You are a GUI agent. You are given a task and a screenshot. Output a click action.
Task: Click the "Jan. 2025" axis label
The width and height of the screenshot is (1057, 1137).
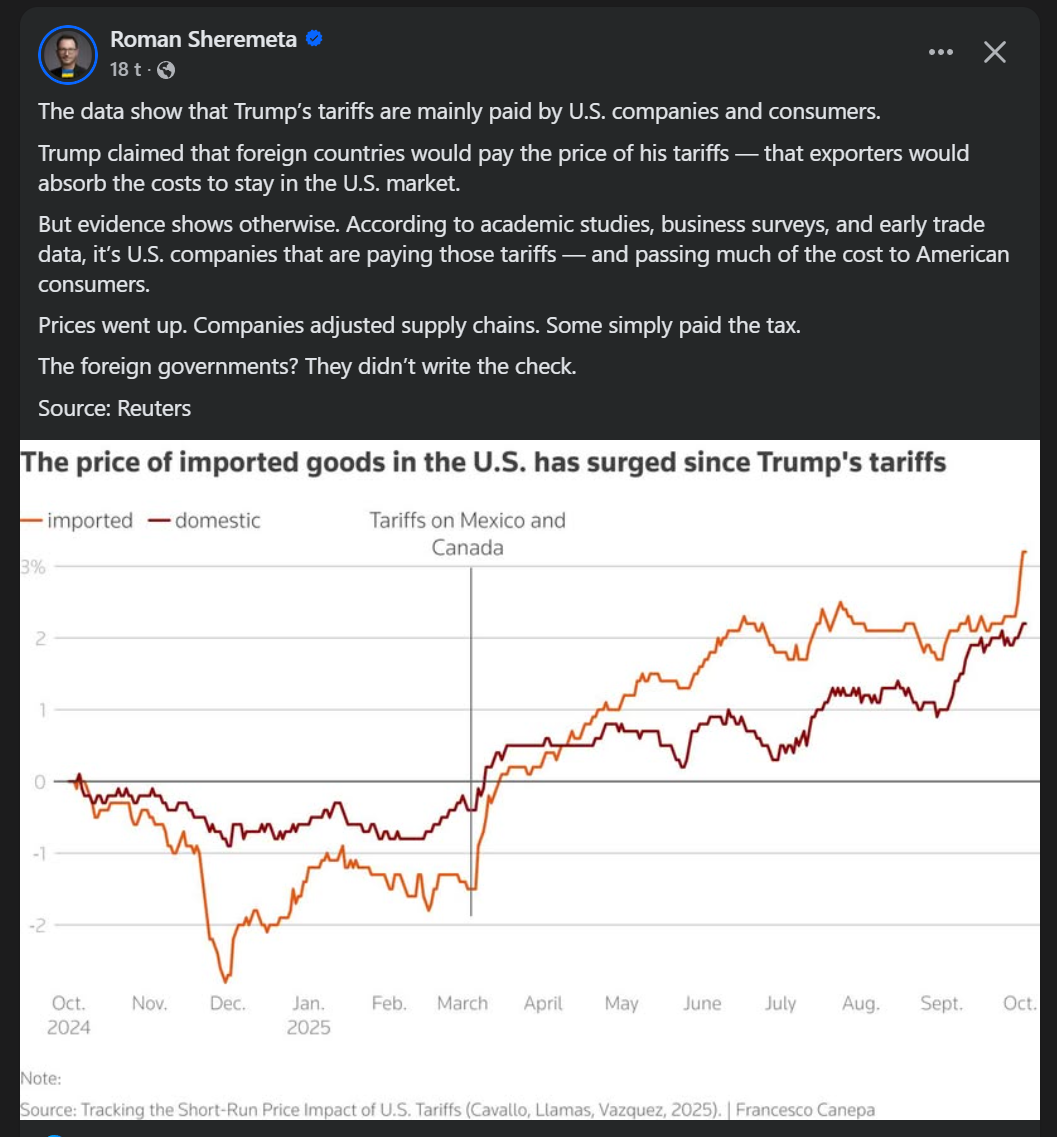[x=308, y=1014]
